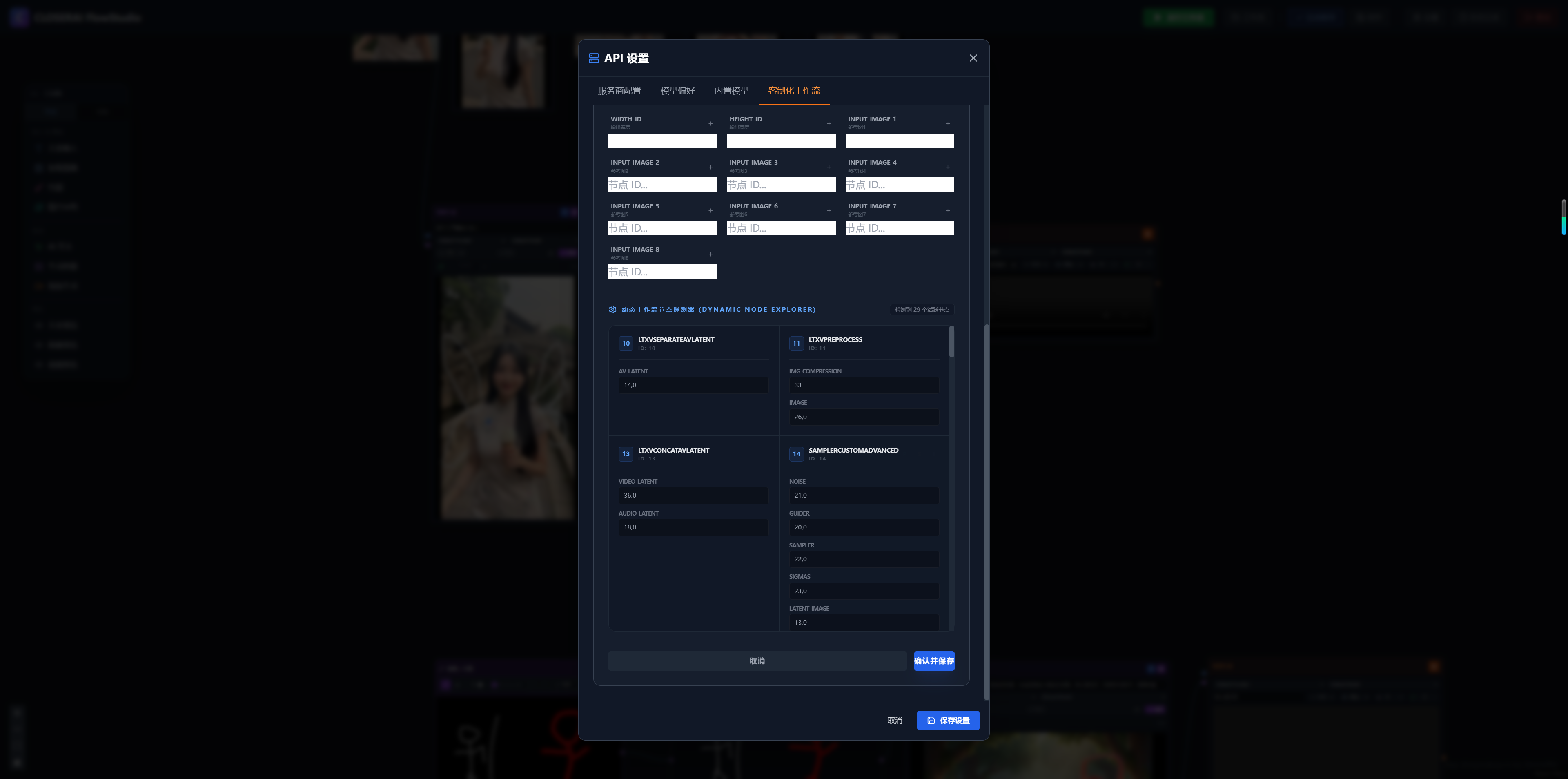The height and width of the screenshot is (779, 1568).
Task: Switch to the 服务商配置 tab
Action: click(x=619, y=91)
